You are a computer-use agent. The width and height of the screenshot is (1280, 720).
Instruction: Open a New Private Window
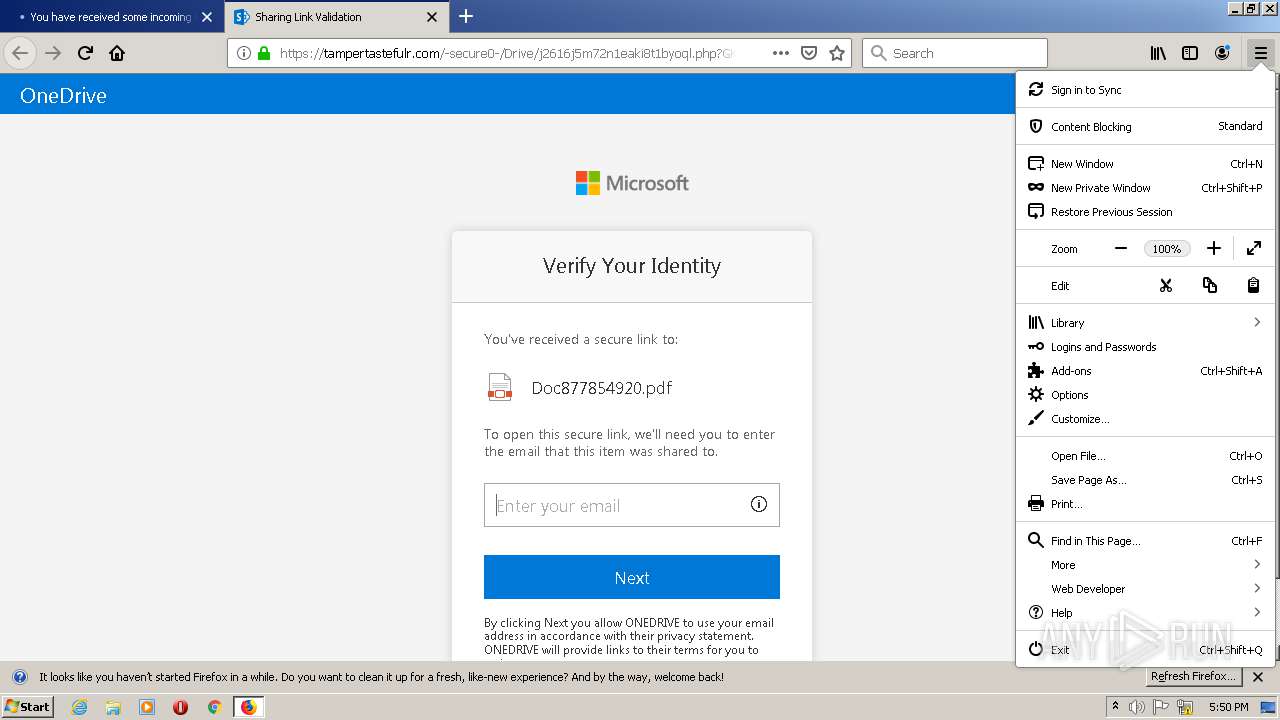1145,188
